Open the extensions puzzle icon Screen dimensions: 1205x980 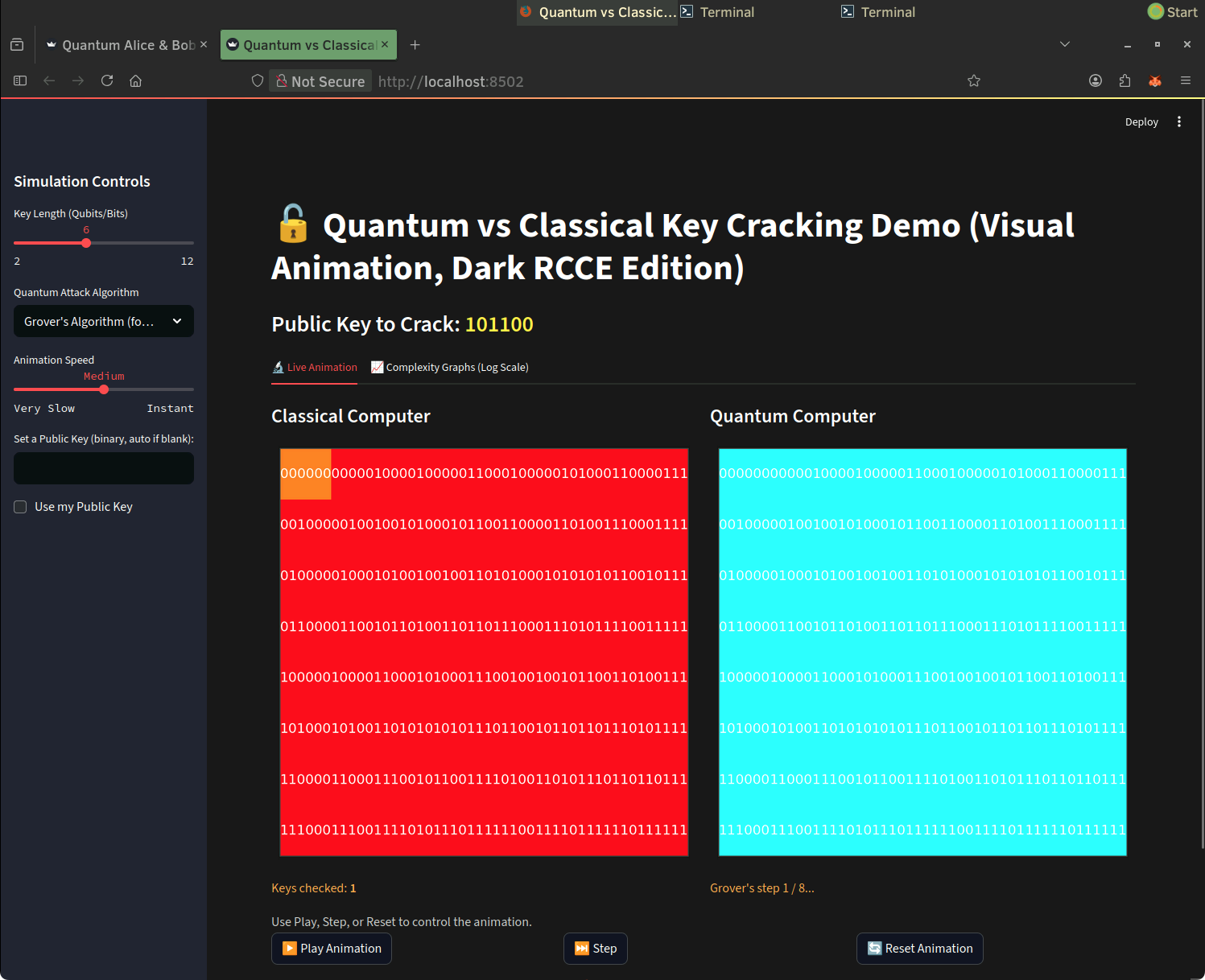pos(1125,80)
